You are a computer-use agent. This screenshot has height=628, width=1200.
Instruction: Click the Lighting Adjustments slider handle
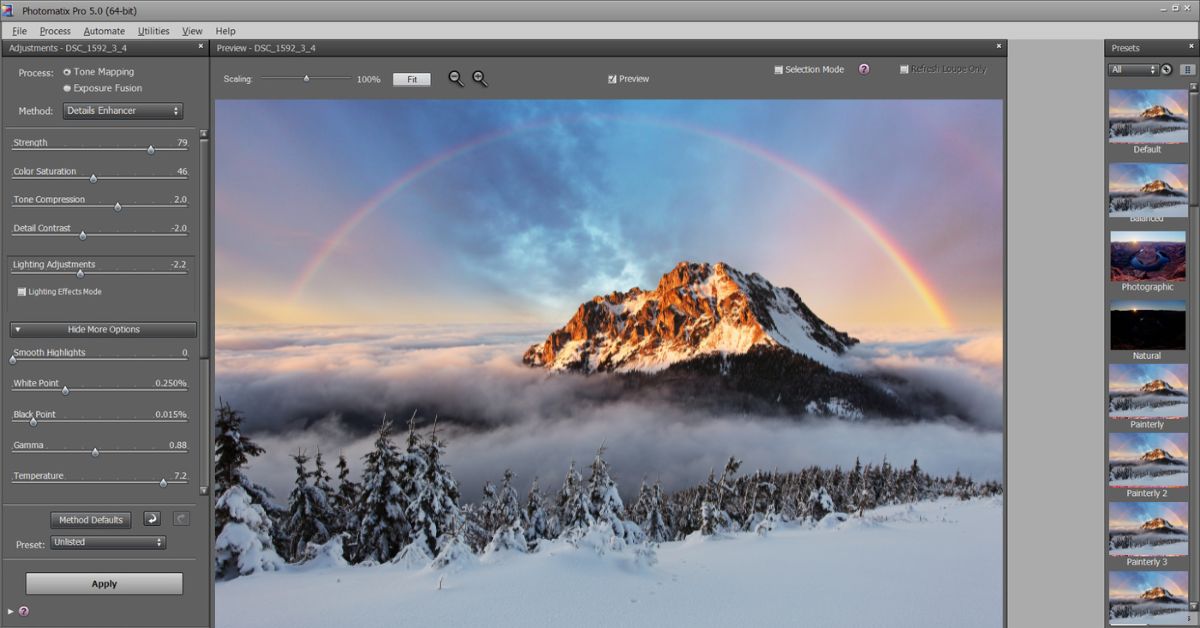[x=80, y=272]
